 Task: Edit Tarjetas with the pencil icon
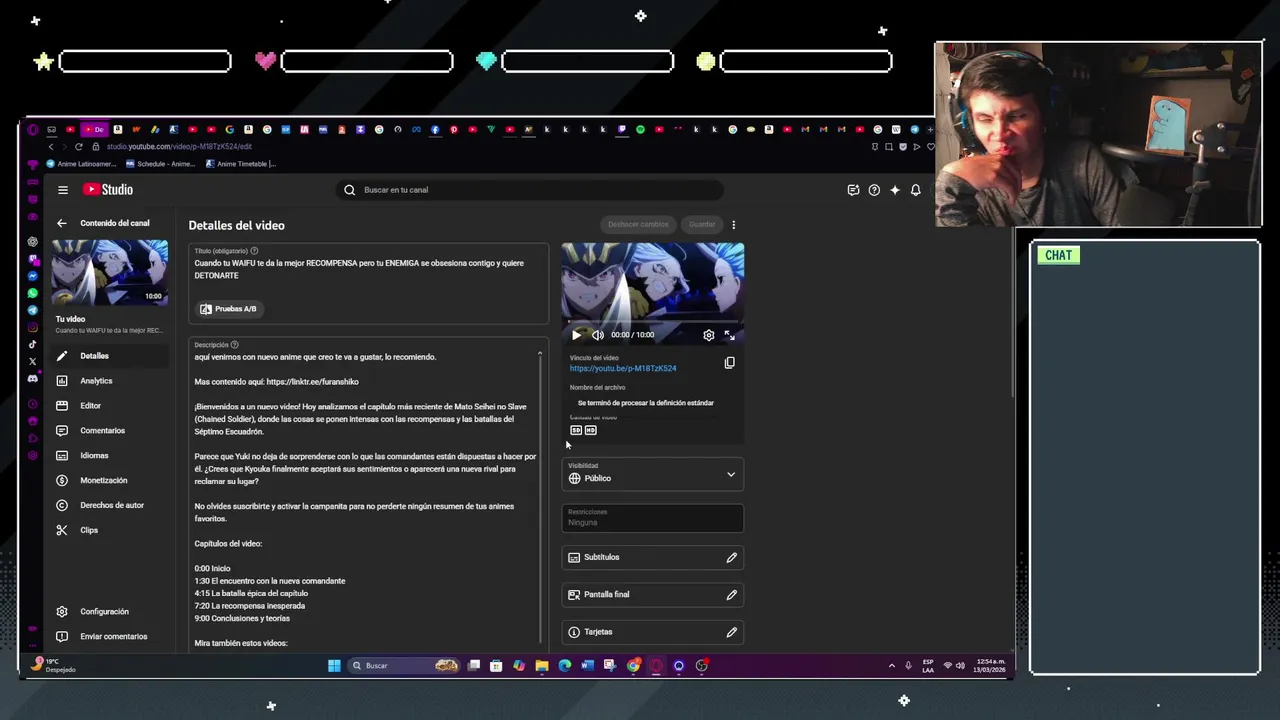(731, 632)
